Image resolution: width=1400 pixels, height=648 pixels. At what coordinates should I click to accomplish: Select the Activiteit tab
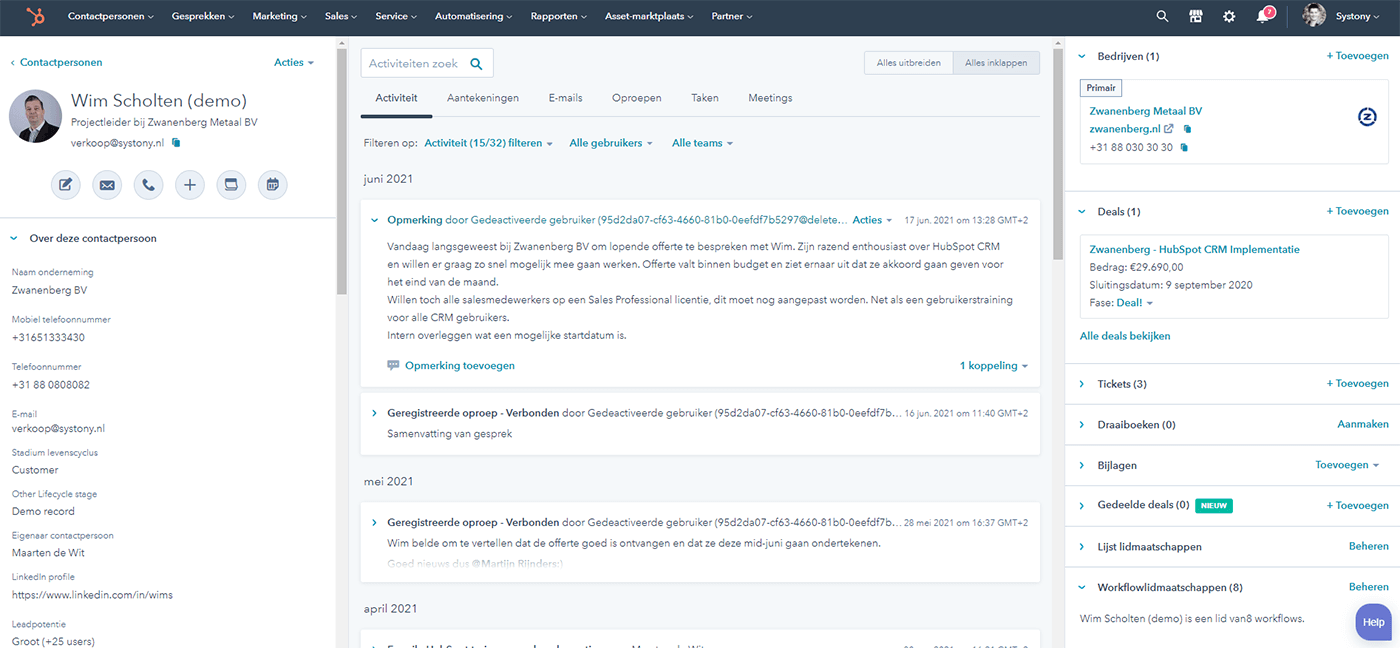[x=396, y=98]
